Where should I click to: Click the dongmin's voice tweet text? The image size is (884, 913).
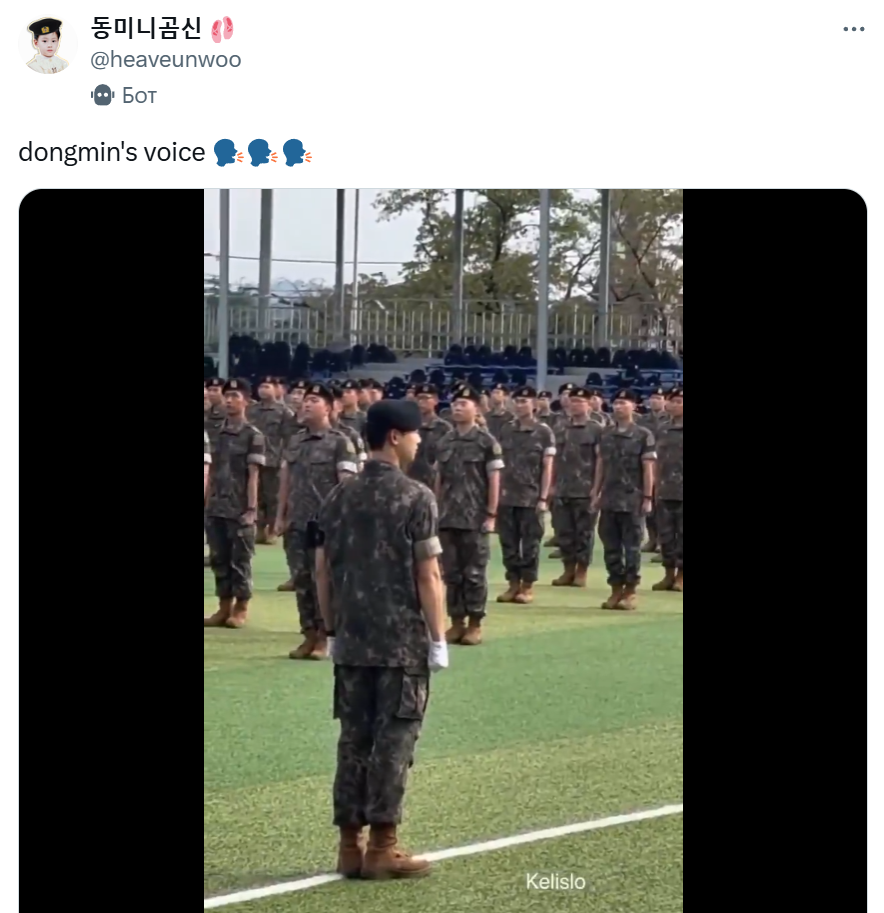tap(112, 153)
